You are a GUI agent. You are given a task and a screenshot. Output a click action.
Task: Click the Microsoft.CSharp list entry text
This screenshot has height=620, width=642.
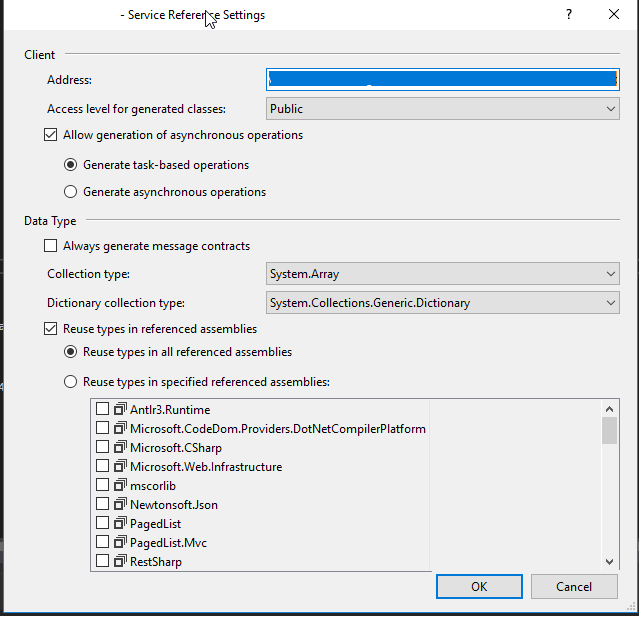point(176,448)
